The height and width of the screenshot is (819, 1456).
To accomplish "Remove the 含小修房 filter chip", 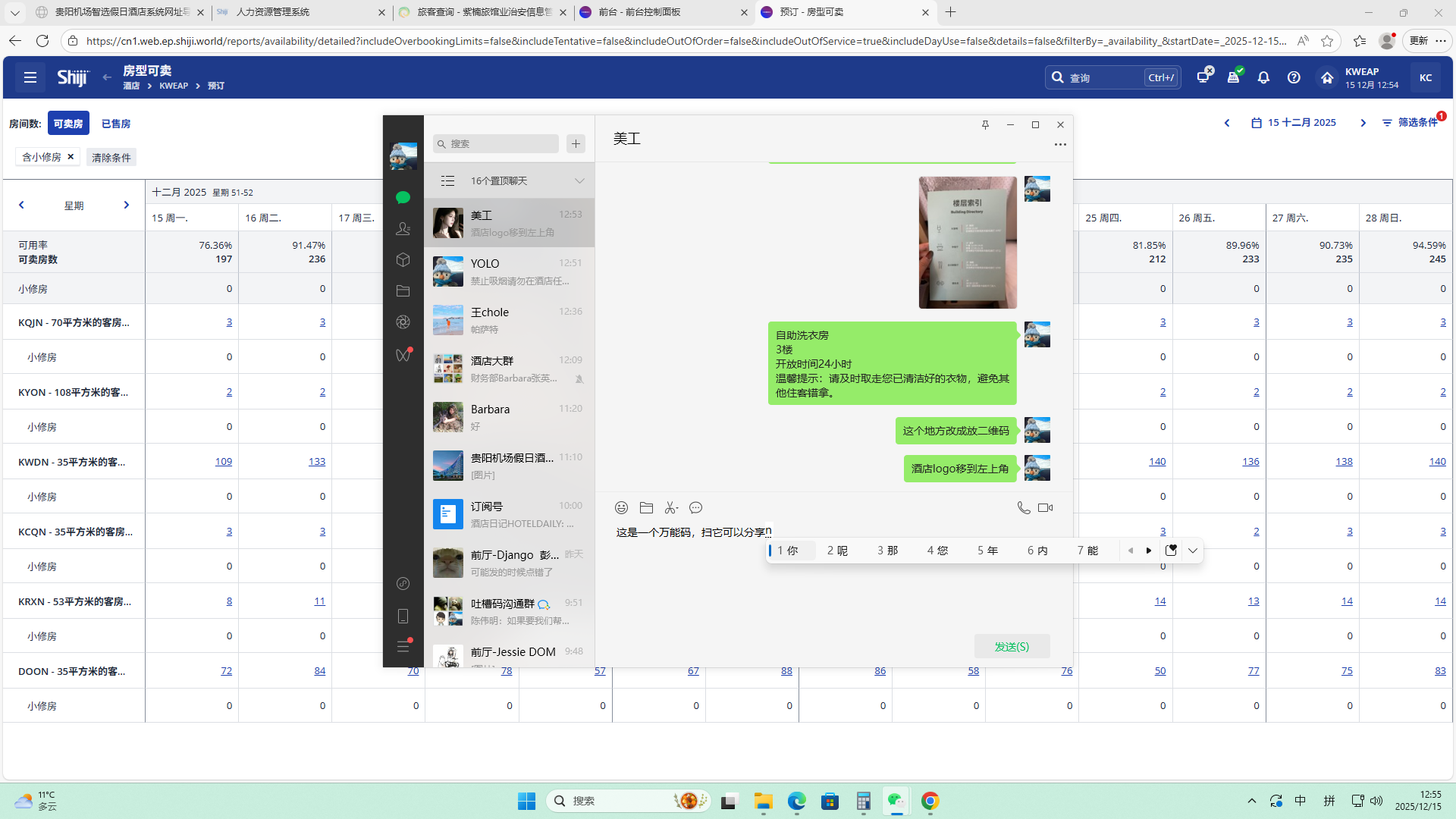I will (71, 157).
